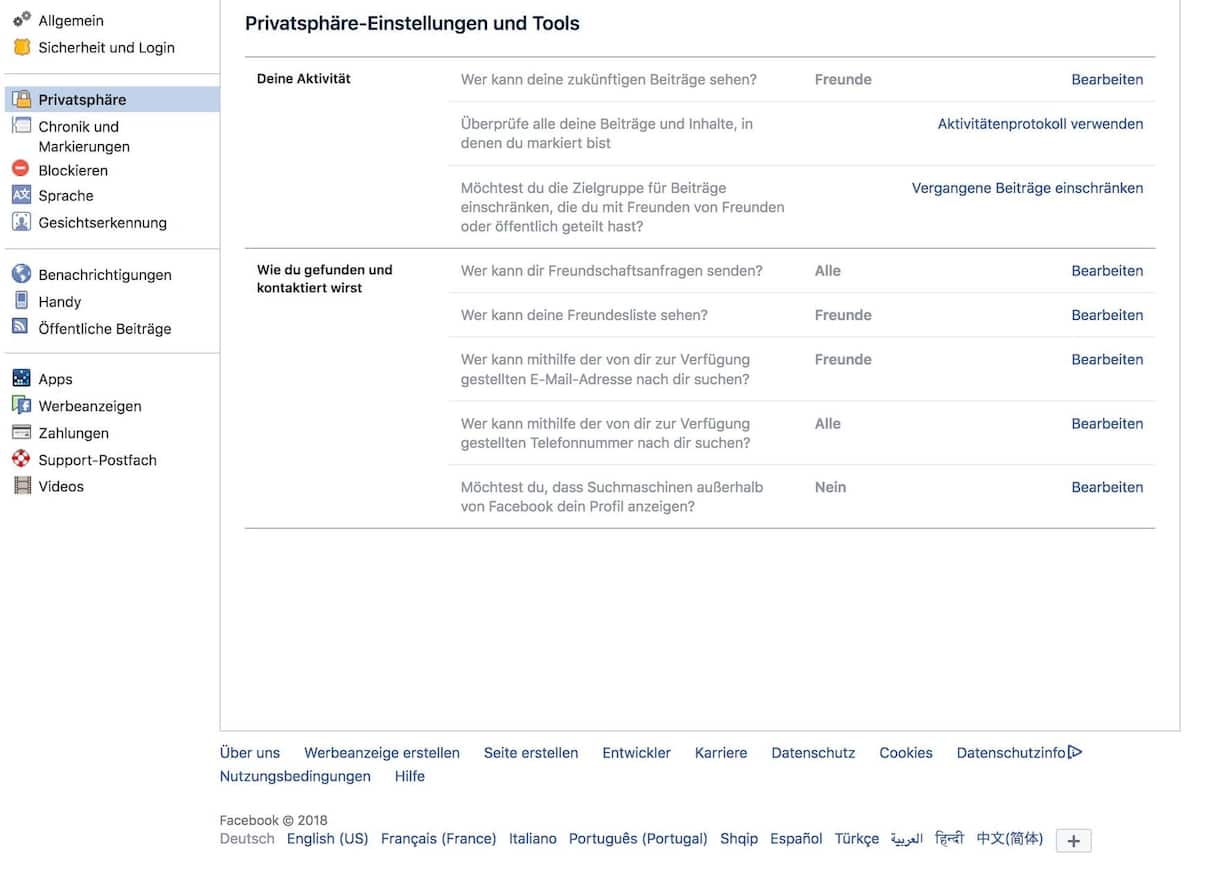Open Support-Postfach via the lifebuoy icon

20,460
